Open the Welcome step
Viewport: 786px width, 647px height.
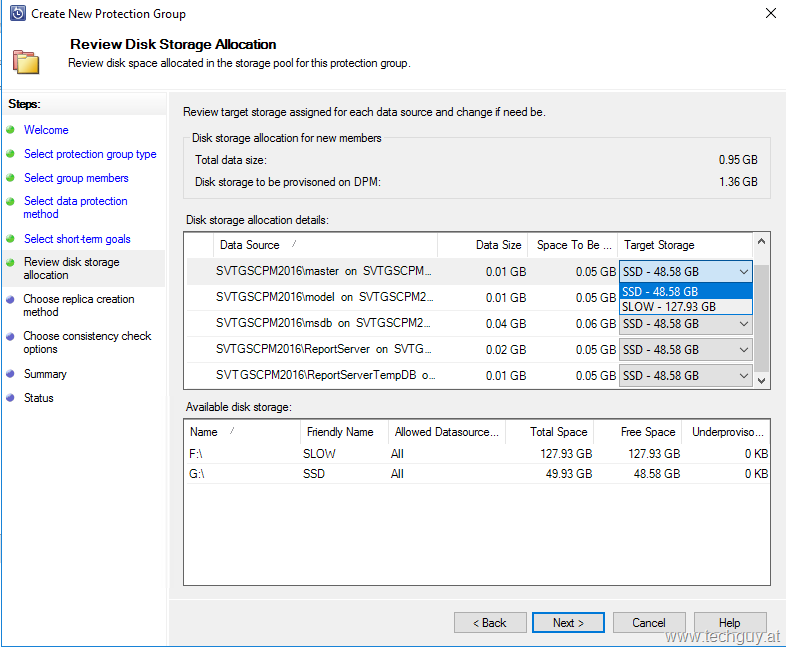46,130
